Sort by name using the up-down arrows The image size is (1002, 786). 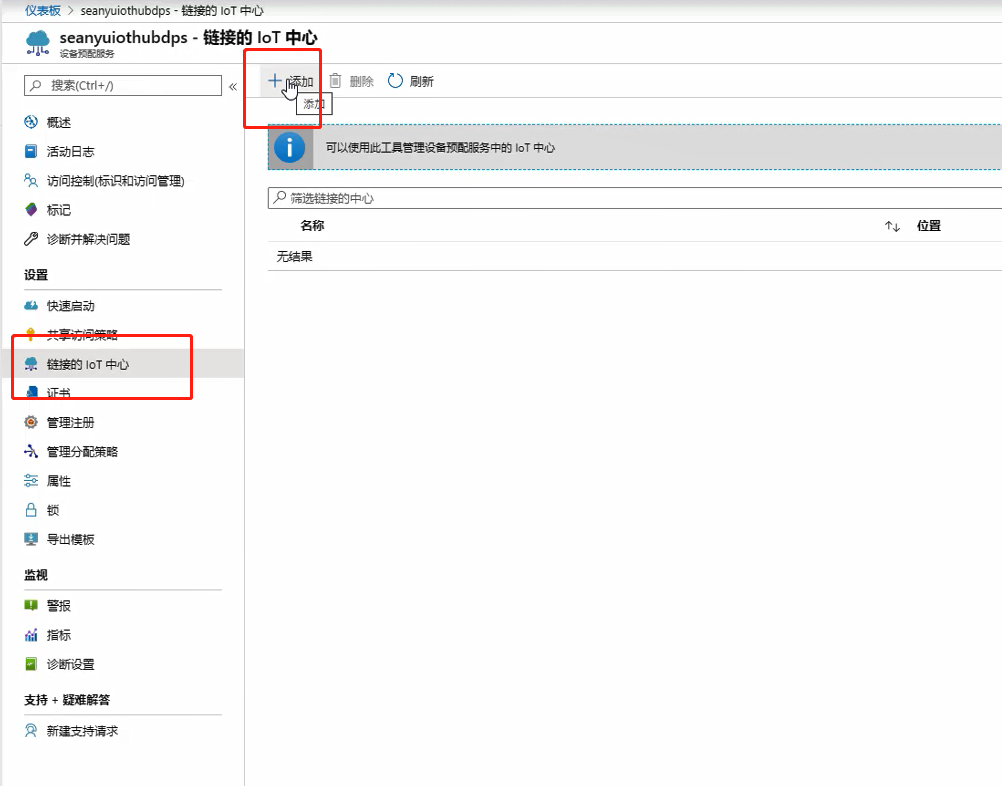click(892, 226)
